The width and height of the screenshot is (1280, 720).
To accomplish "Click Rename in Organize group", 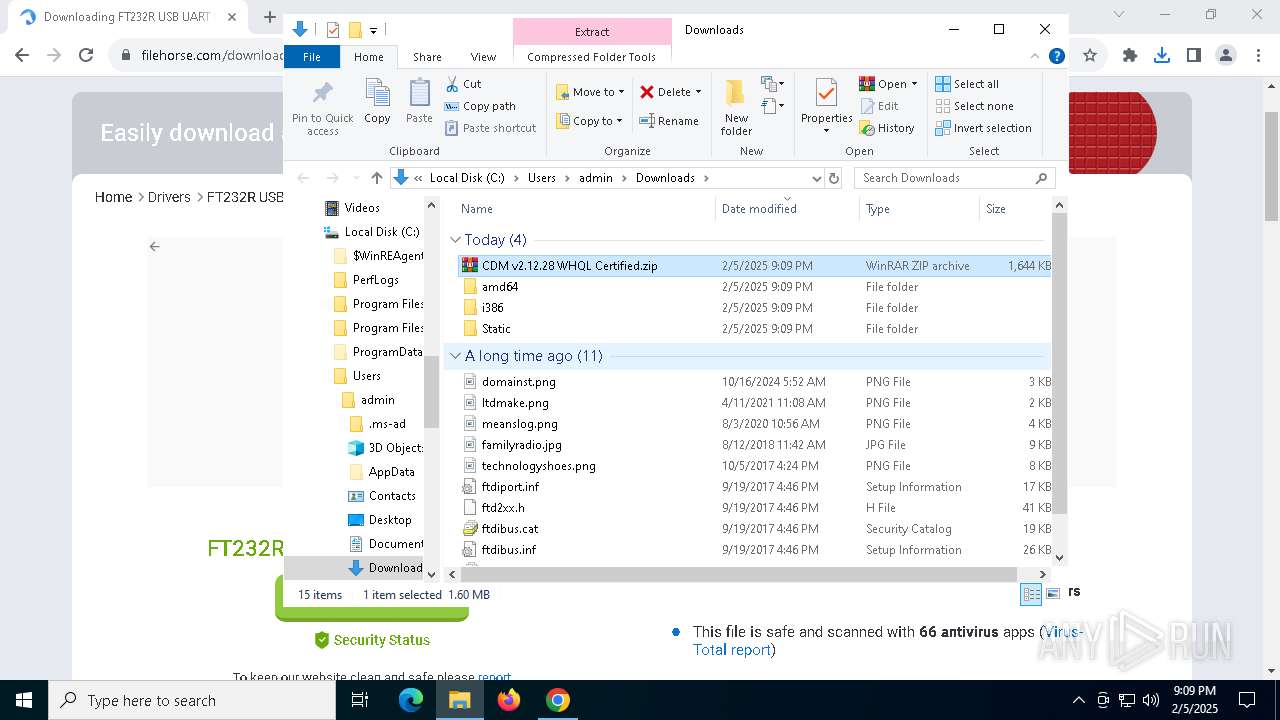I will point(669,121).
